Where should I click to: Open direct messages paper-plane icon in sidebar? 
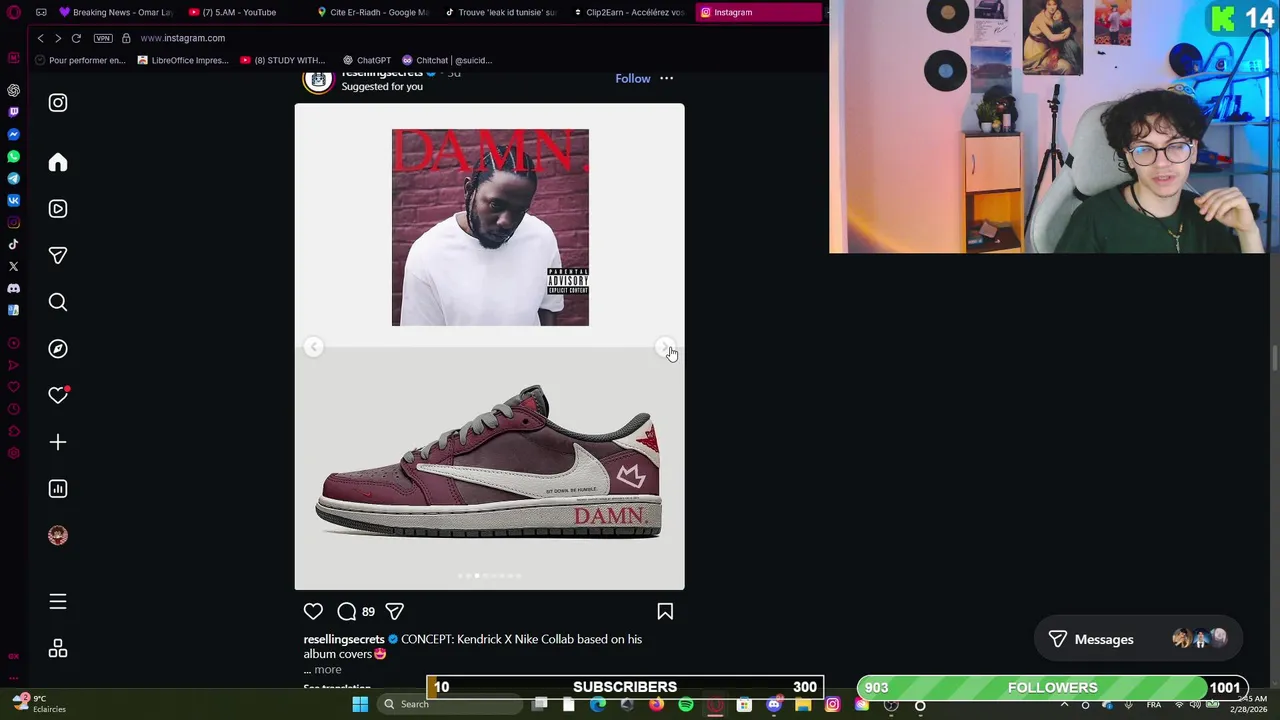58,256
